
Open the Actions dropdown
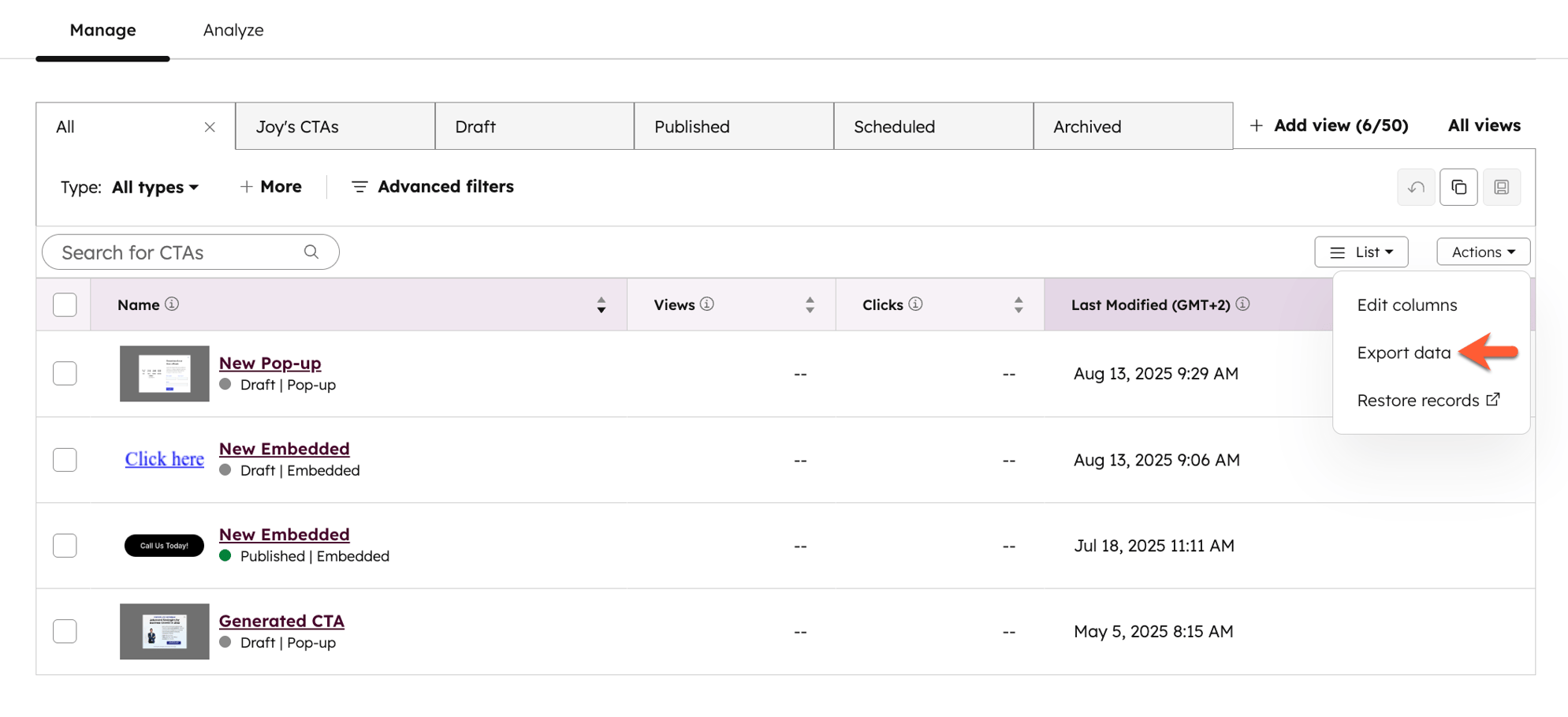point(1482,251)
